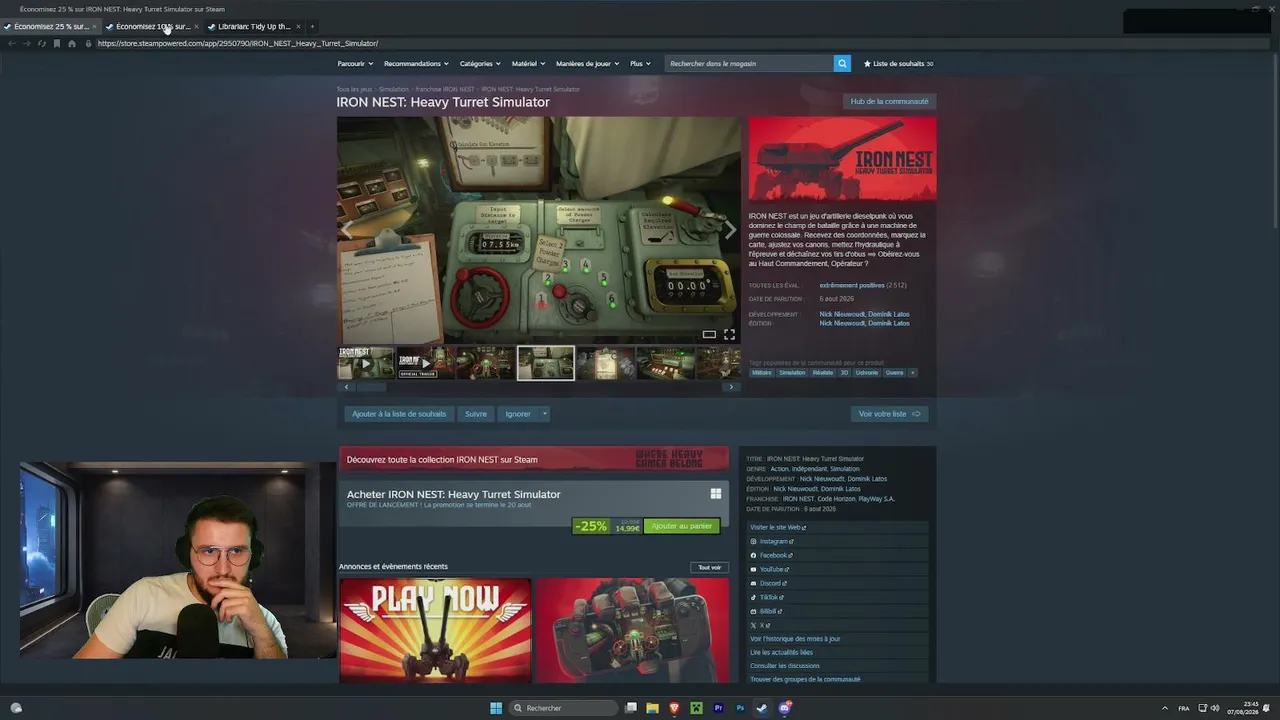Open a new tab with the plus icon
Viewport: 1280px width, 720px height.
point(312,26)
